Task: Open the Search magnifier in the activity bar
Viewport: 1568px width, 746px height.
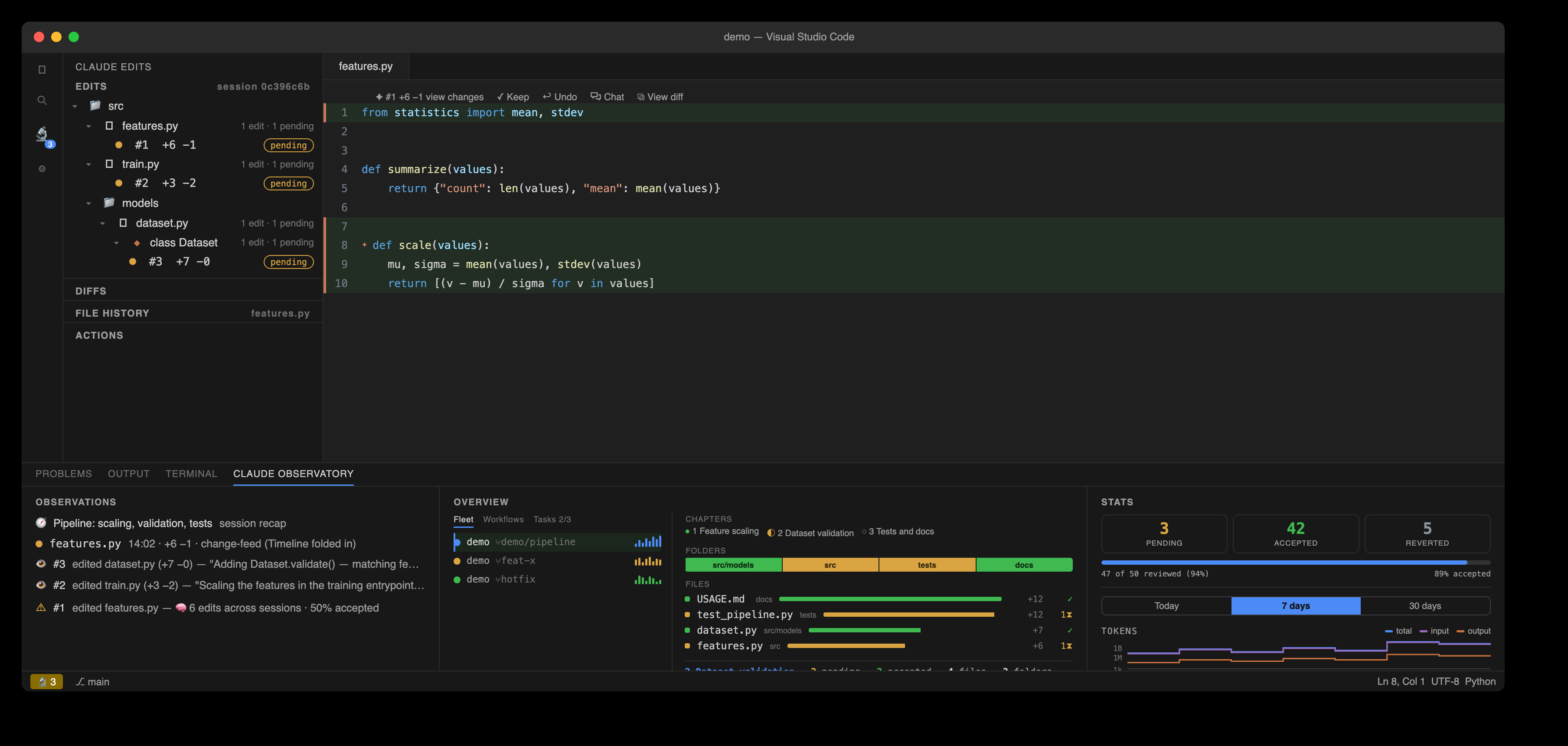Action: [x=42, y=100]
